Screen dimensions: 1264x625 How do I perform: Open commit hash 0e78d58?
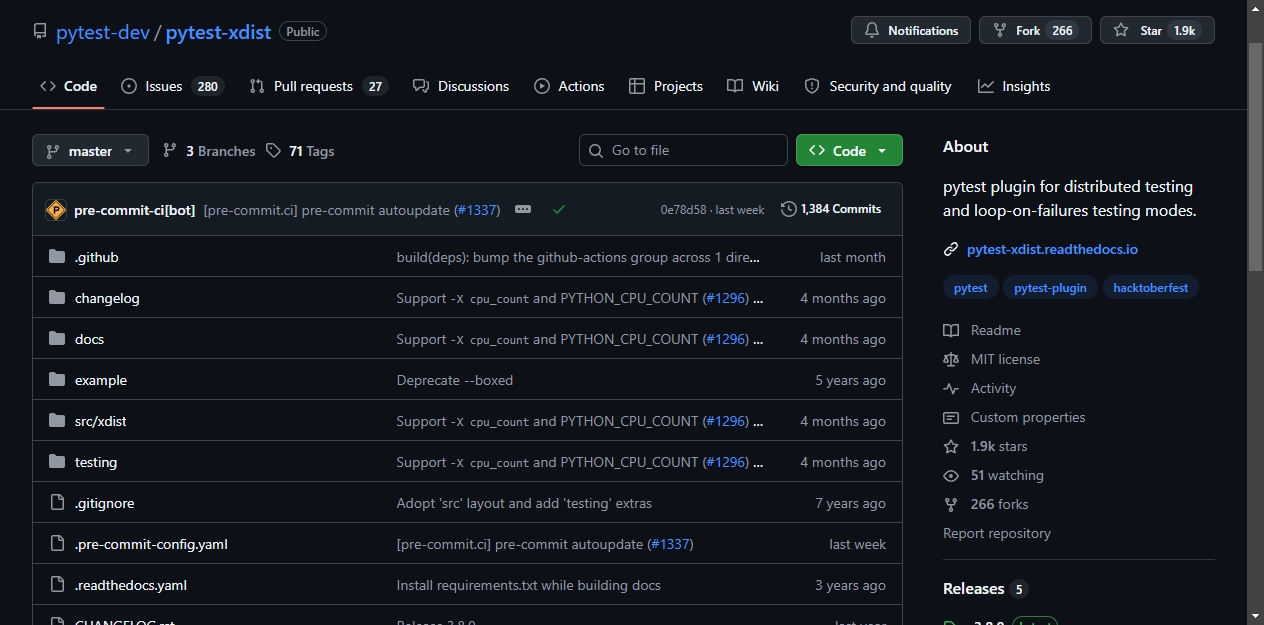pyautogui.click(x=683, y=210)
